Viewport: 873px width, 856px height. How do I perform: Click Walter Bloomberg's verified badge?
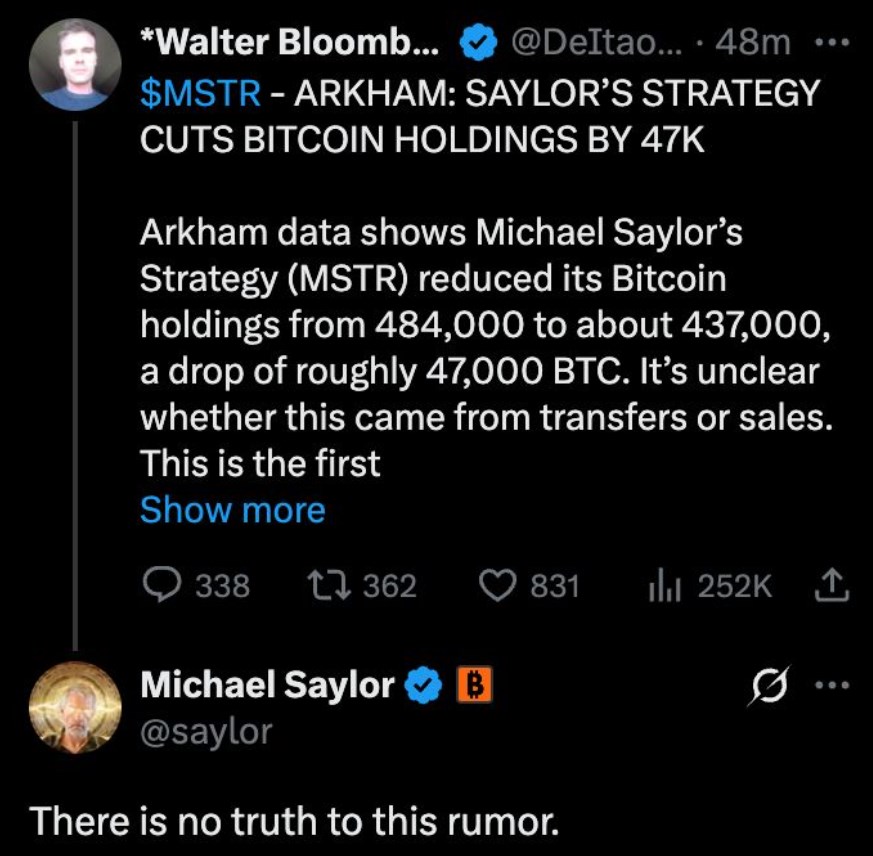475,43
